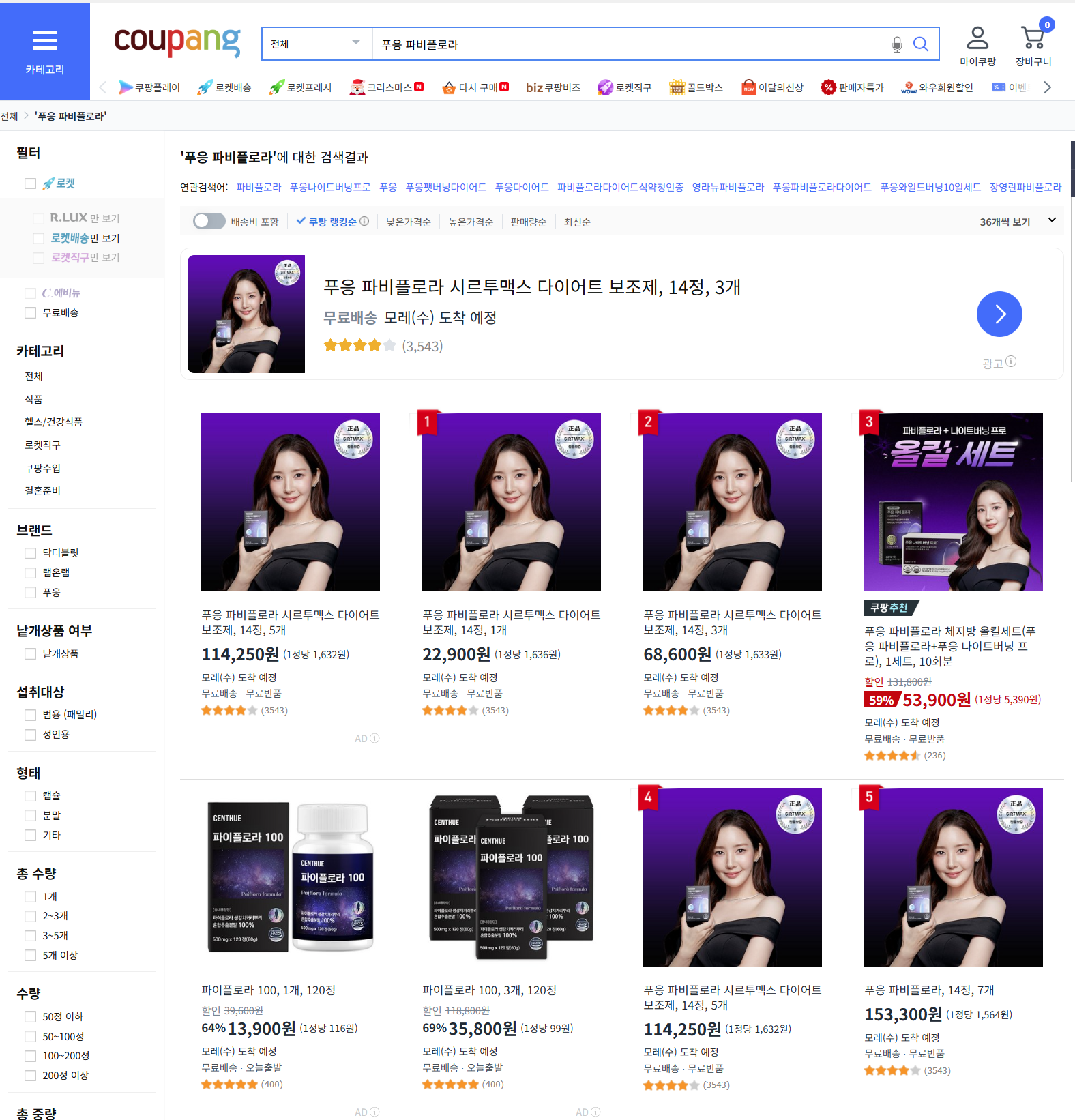
Task: Click related search 푸응나이트버닝프로
Action: [330, 187]
